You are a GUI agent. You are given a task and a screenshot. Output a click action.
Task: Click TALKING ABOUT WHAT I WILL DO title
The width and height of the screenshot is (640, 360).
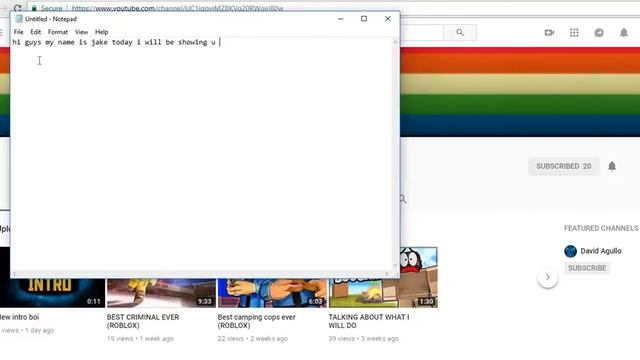point(369,321)
